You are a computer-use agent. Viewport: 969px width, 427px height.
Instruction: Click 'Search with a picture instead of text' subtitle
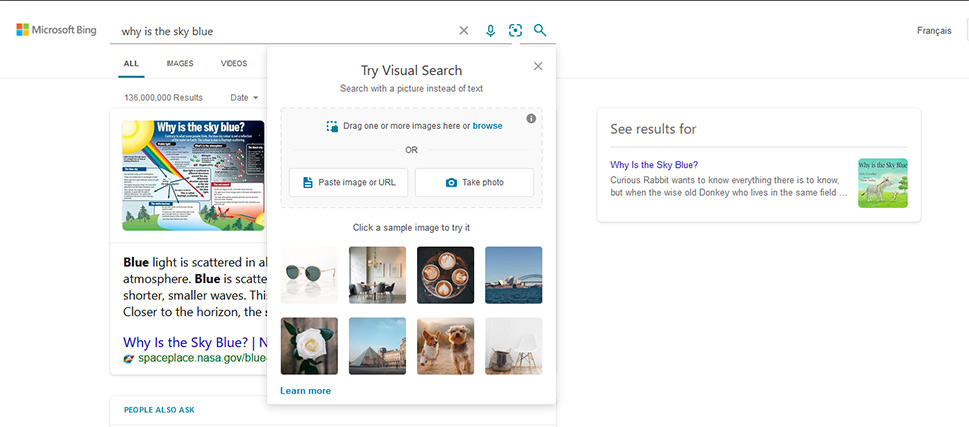[x=412, y=88]
